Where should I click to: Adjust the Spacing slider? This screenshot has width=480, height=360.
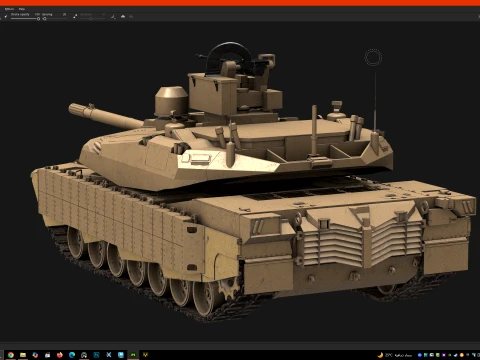click(55, 19)
